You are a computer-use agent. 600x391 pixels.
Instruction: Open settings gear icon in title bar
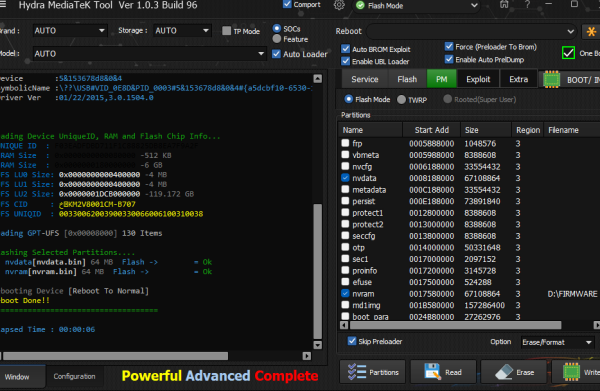pos(339,5)
